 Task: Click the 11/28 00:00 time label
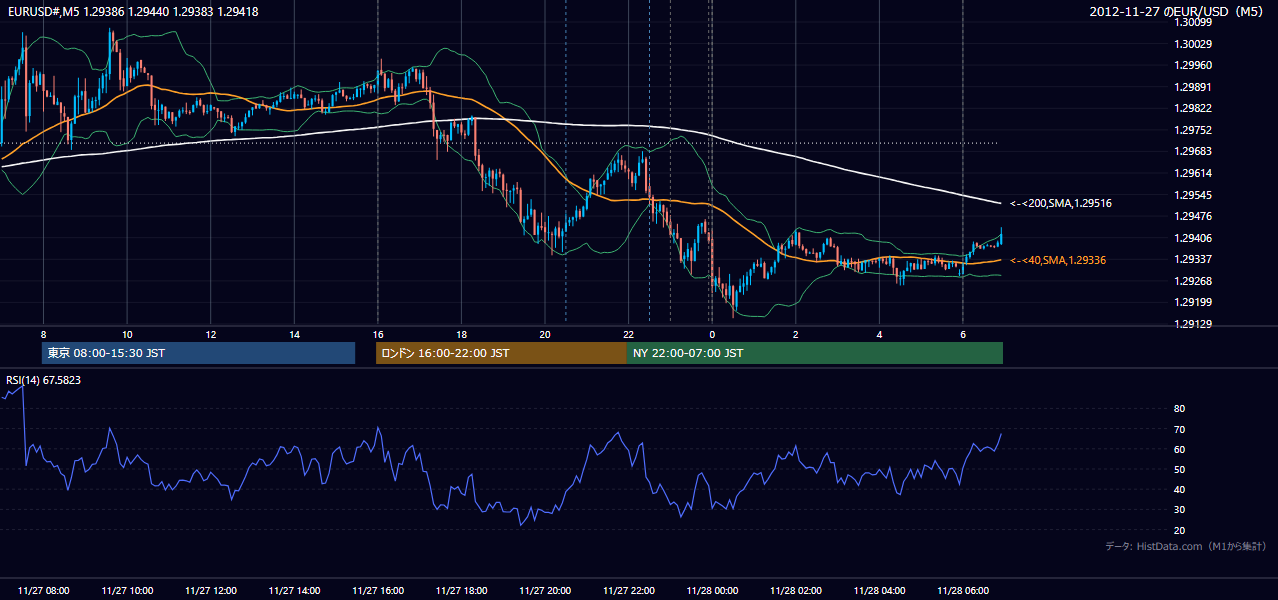(712, 591)
